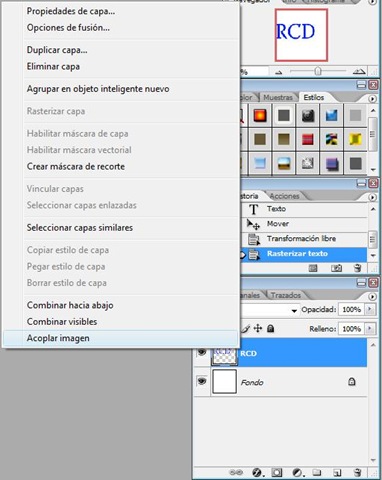Delete layer trash icon in Layers panel

click(x=357, y=472)
